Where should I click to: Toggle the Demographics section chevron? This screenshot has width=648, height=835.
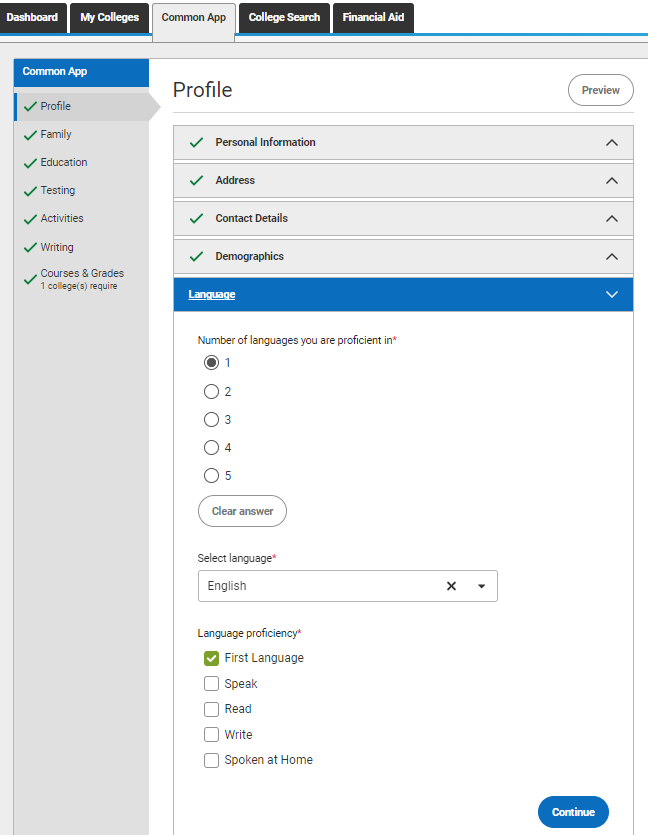coord(612,257)
